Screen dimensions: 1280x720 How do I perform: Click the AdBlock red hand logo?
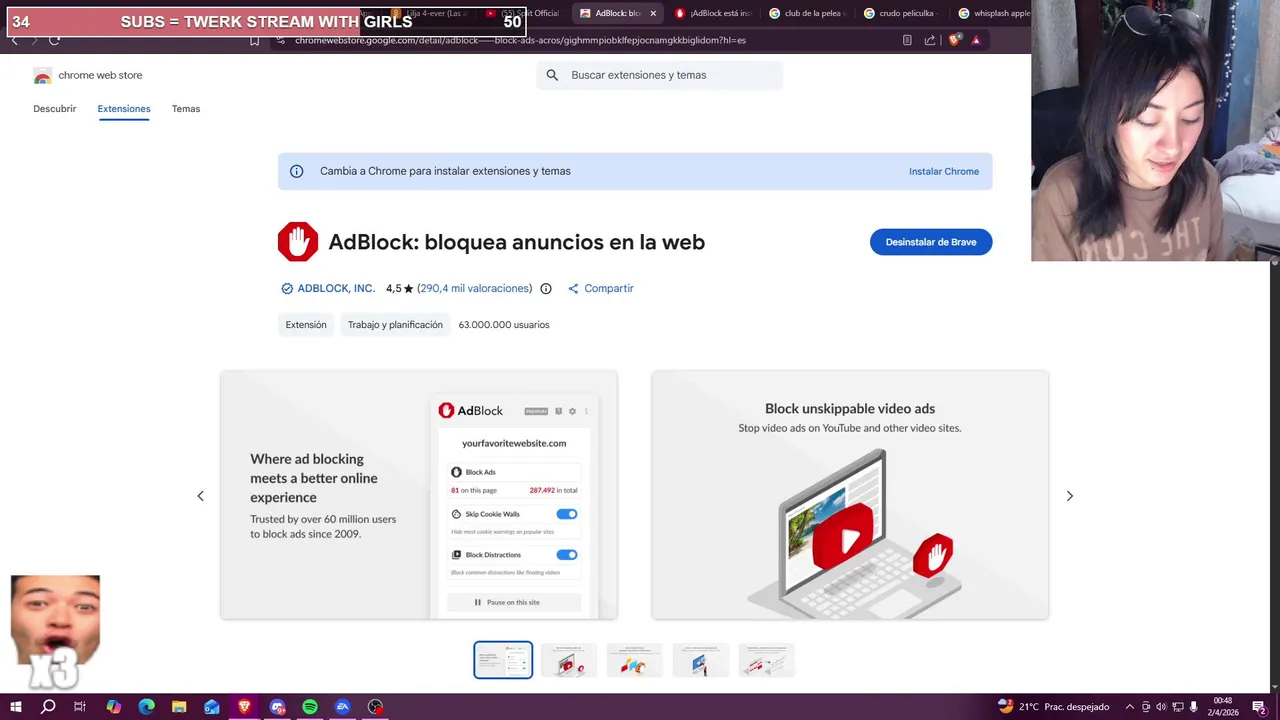[x=298, y=242]
